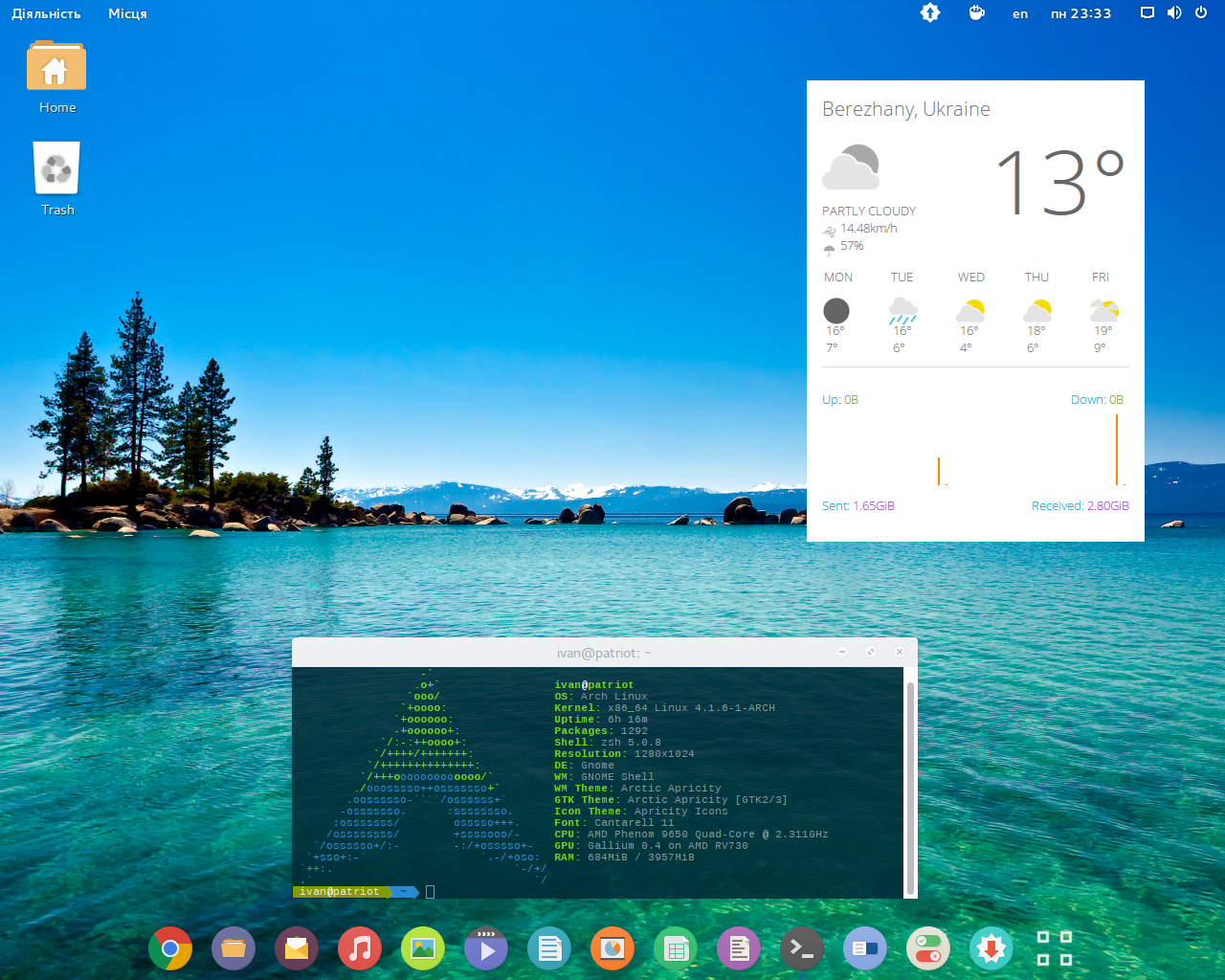1225x980 pixels.
Task: Click the Berezhany, Ukraine weather location
Action: [906, 109]
